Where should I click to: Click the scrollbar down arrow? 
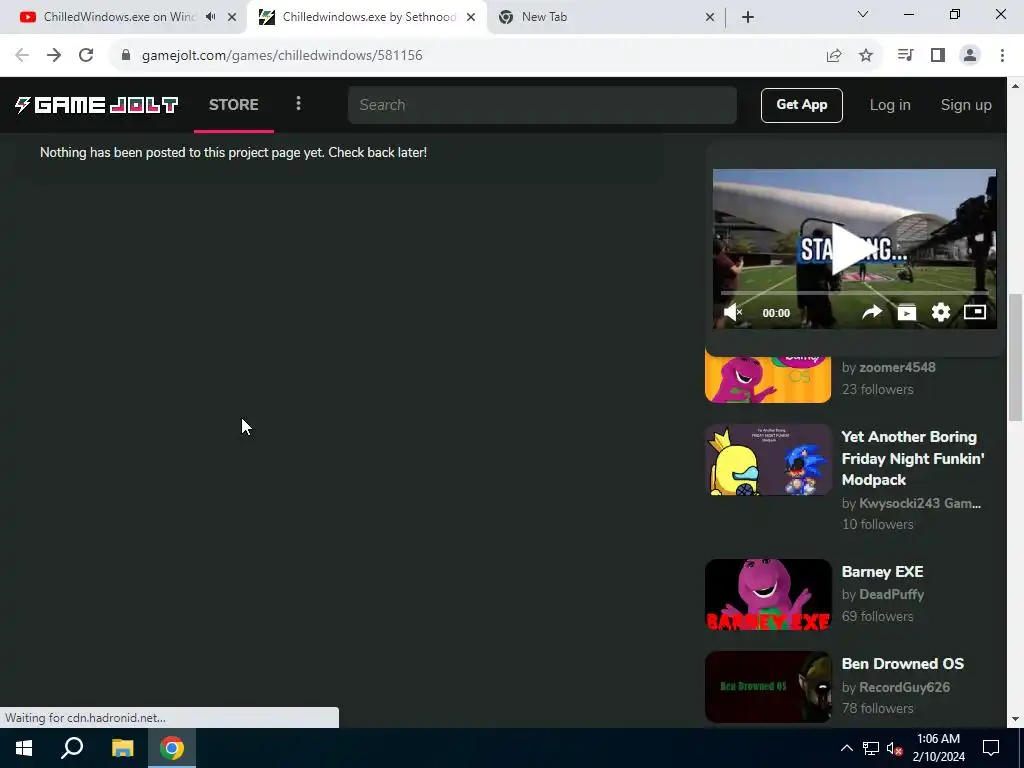1015,719
